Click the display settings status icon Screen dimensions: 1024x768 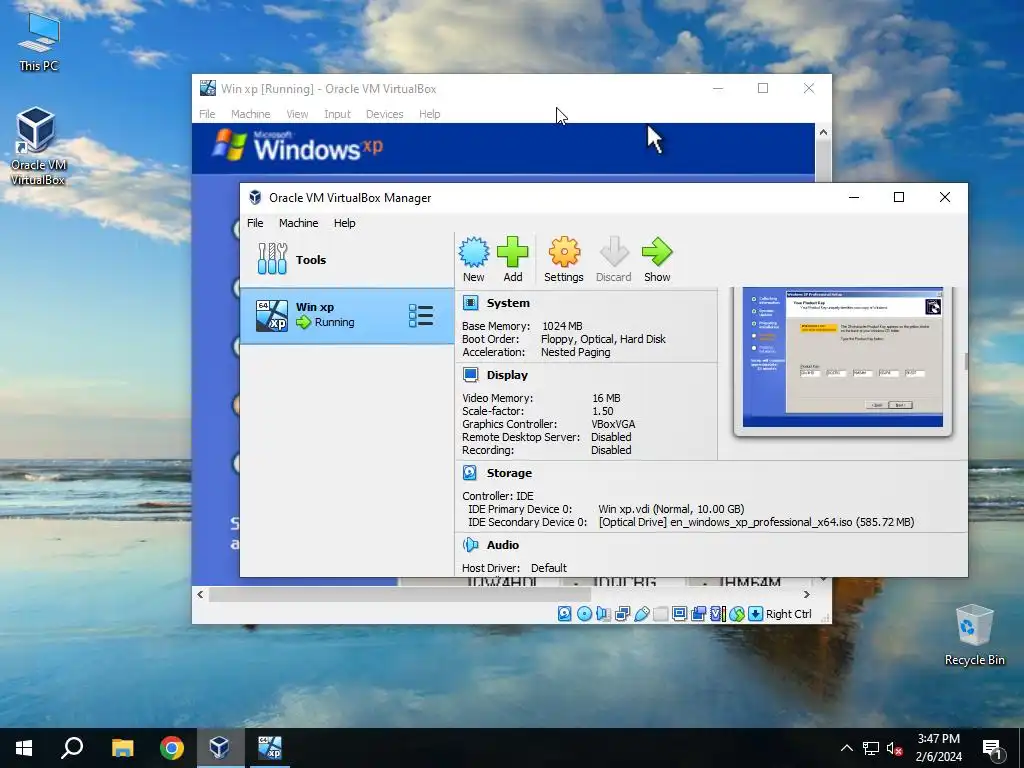[679, 614]
